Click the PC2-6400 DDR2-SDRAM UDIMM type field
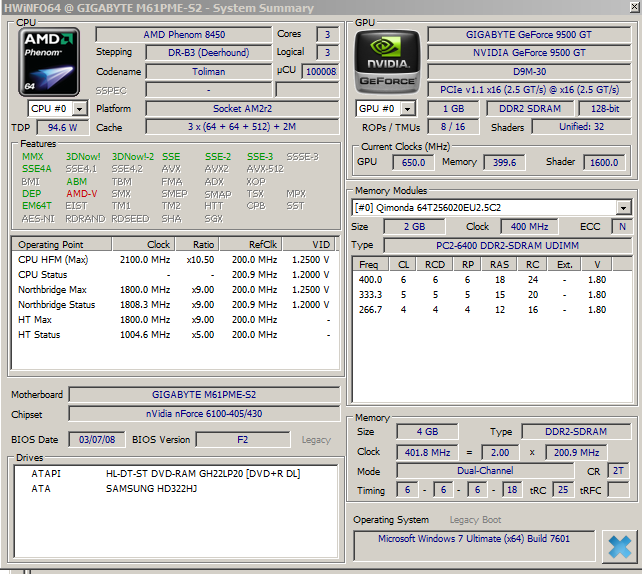 pyautogui.click(x=507, y=246)
